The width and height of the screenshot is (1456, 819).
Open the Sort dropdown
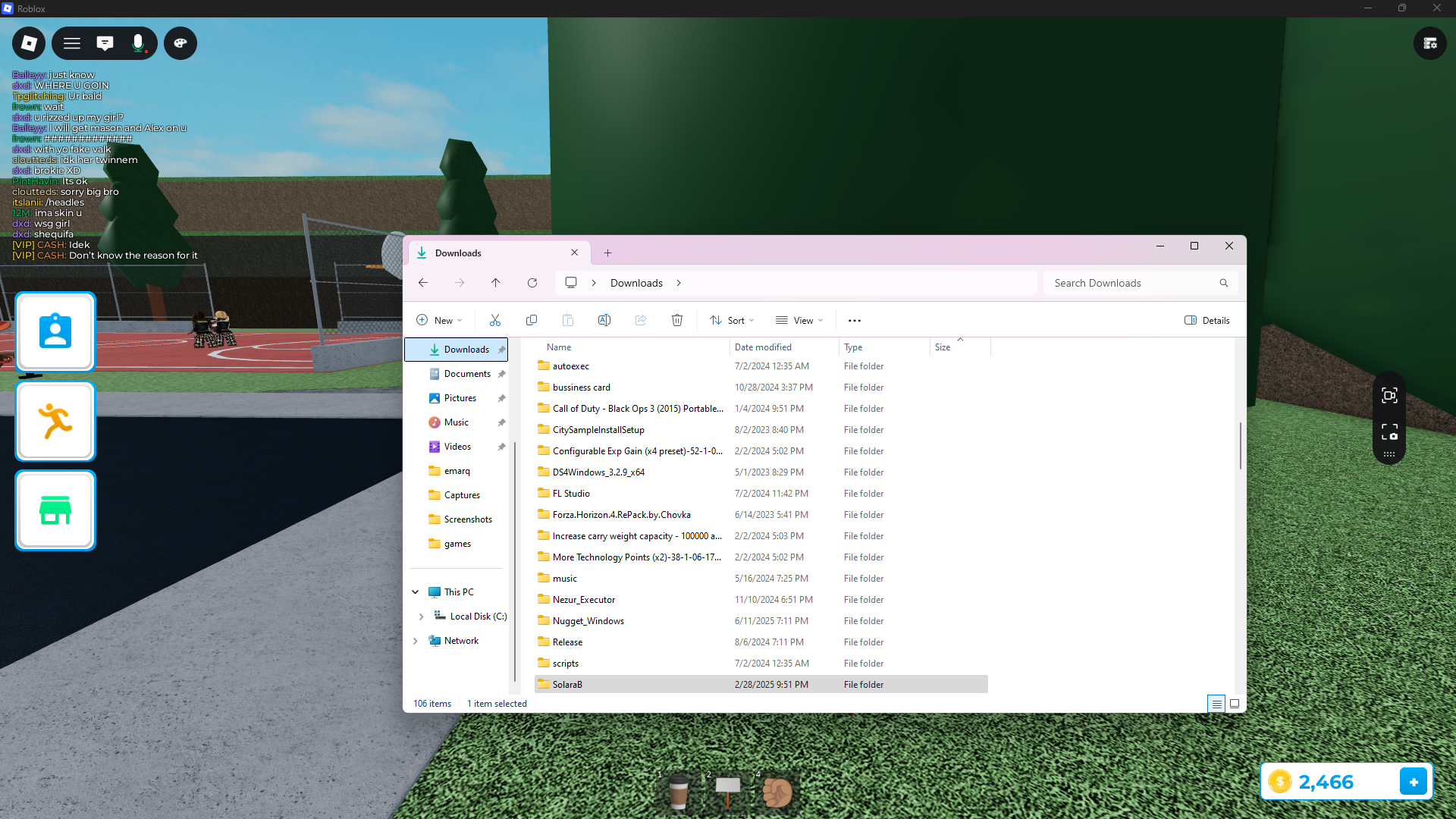(732, 320)
